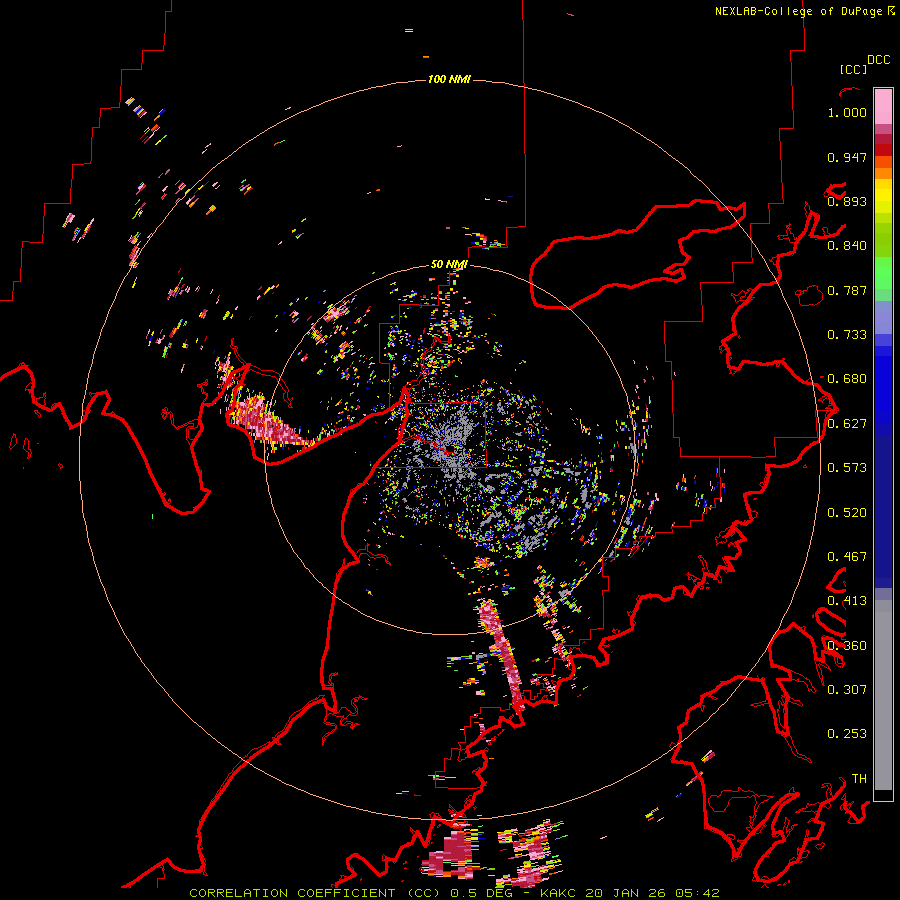Screen dimensions: 900x900
Task: Click the 50 NMI range ring label
Action: tap(449, 264)
